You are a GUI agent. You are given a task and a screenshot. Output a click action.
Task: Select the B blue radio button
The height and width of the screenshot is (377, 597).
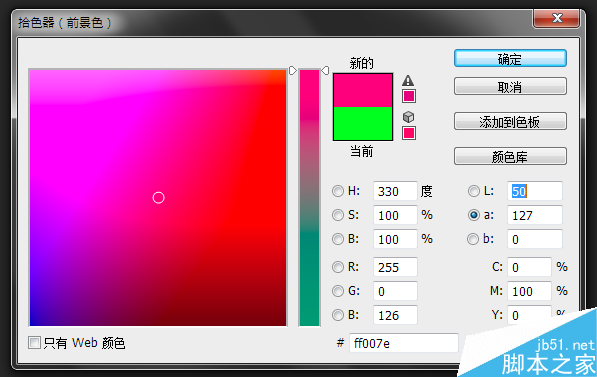(338, 315)
